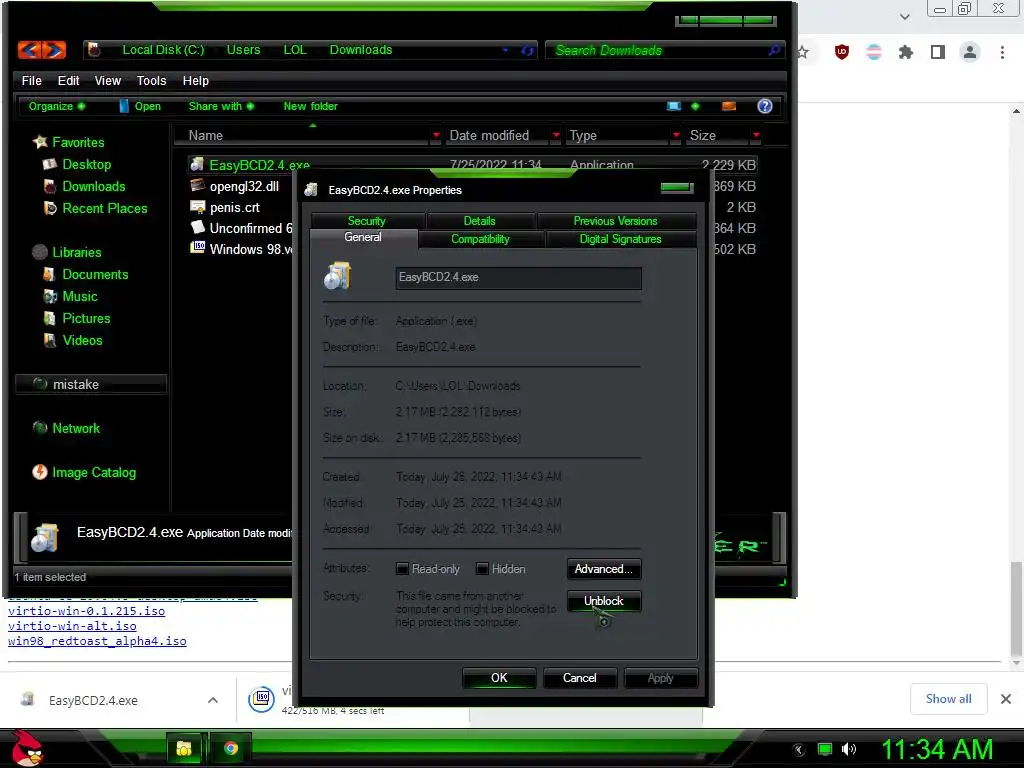Image resolution: width=1024 pixels, height=768 pixels.
Task: Click the Chrome profile avatar icon
Action: (970, 52)
